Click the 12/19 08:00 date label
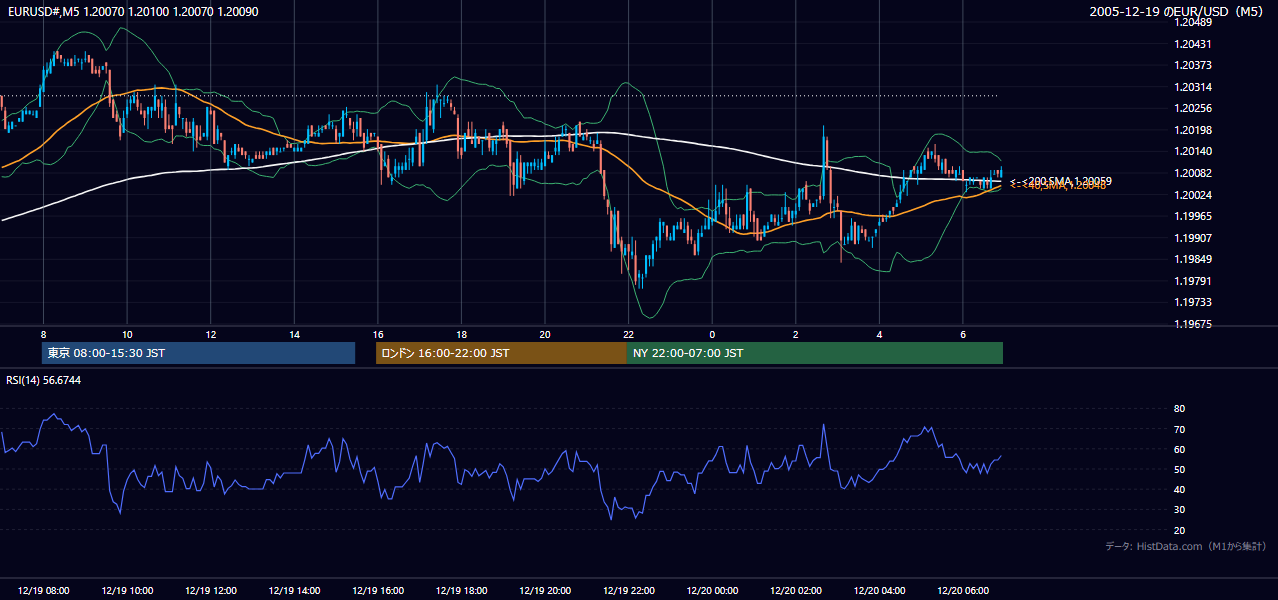 (43, 591)
